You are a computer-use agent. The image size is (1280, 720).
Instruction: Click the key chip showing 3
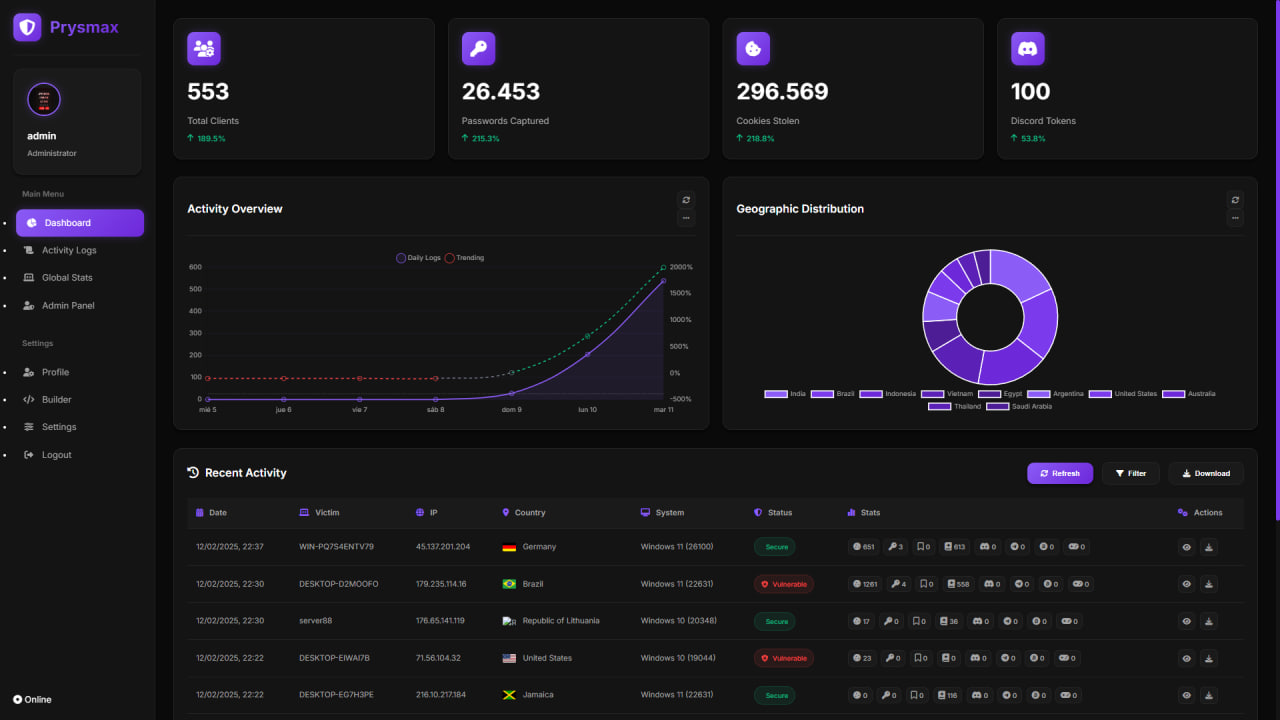click(894, 547)
